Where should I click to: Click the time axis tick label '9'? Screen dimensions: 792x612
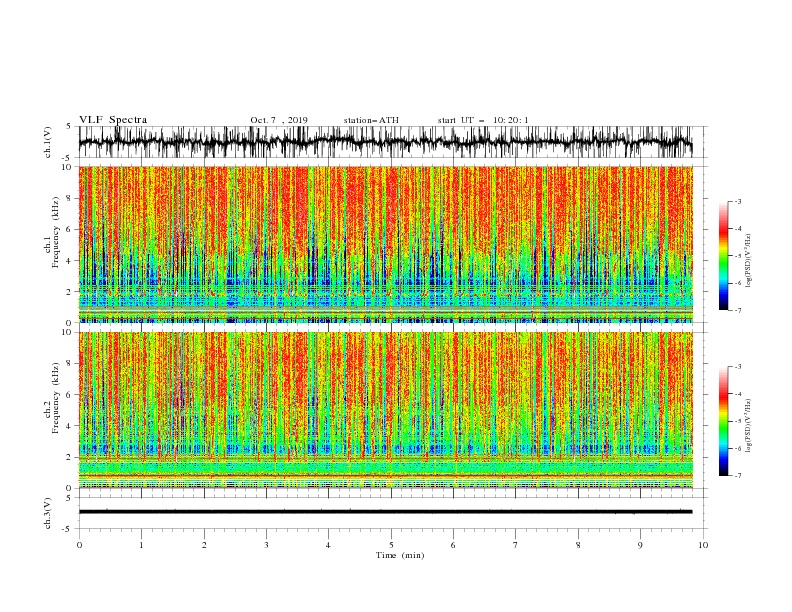point(640,545)
